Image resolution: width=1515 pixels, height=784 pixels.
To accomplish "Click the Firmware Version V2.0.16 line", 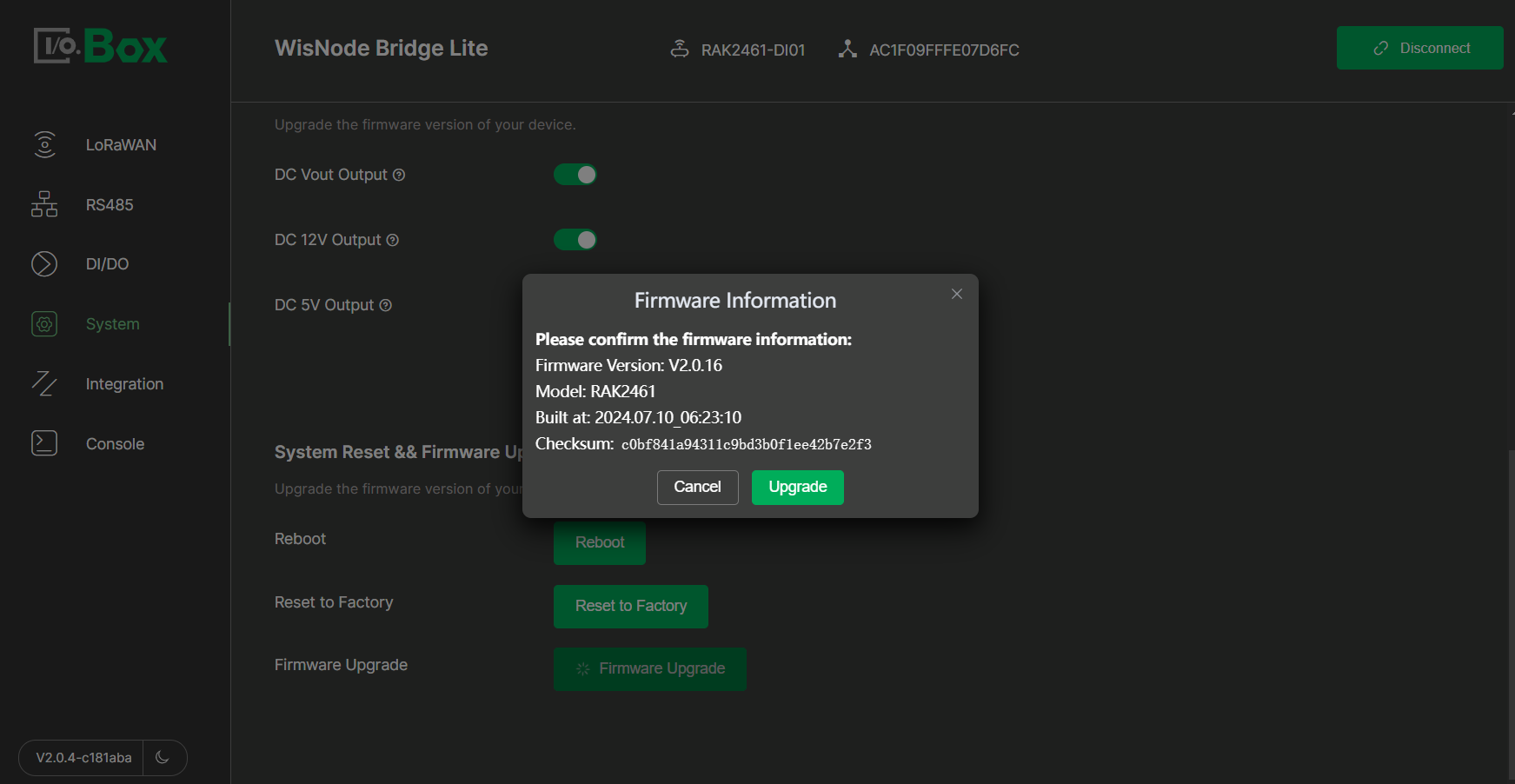I will pyautogui.click(x=628, y=365).
